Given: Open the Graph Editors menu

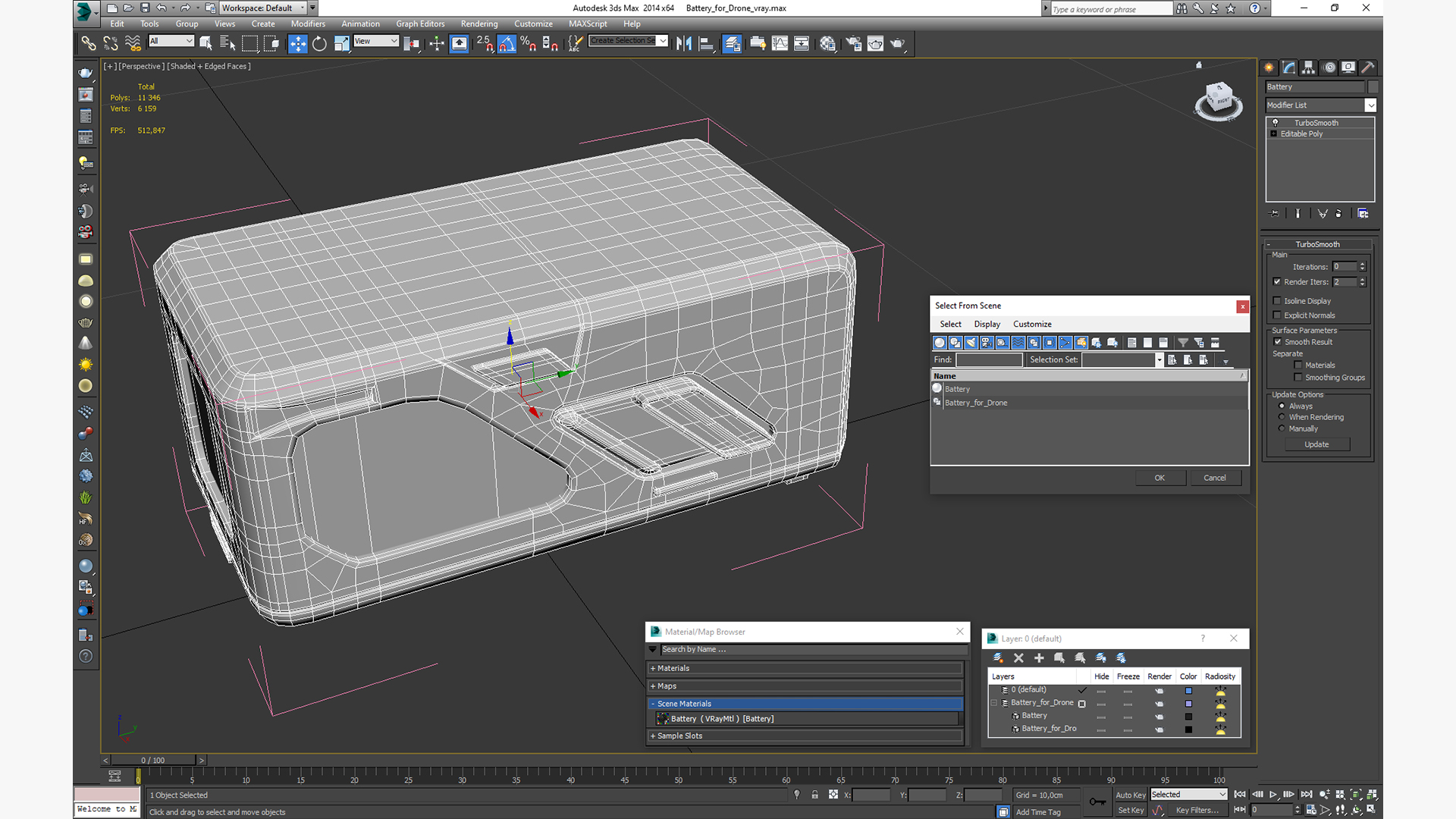Looking at the screenshot, I should (x=420, y=24).
